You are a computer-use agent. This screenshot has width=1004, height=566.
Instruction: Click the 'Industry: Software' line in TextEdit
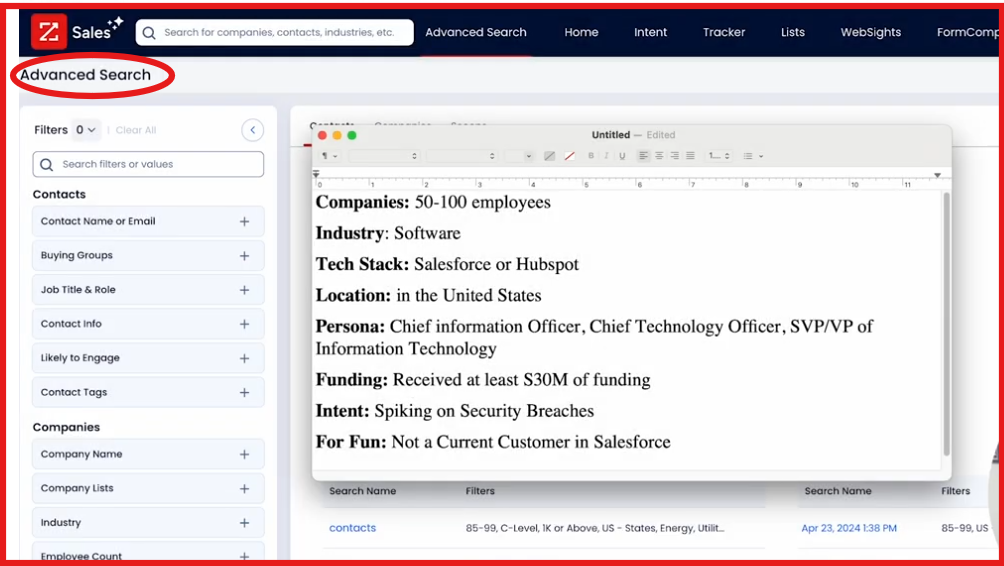pos(388,233)
